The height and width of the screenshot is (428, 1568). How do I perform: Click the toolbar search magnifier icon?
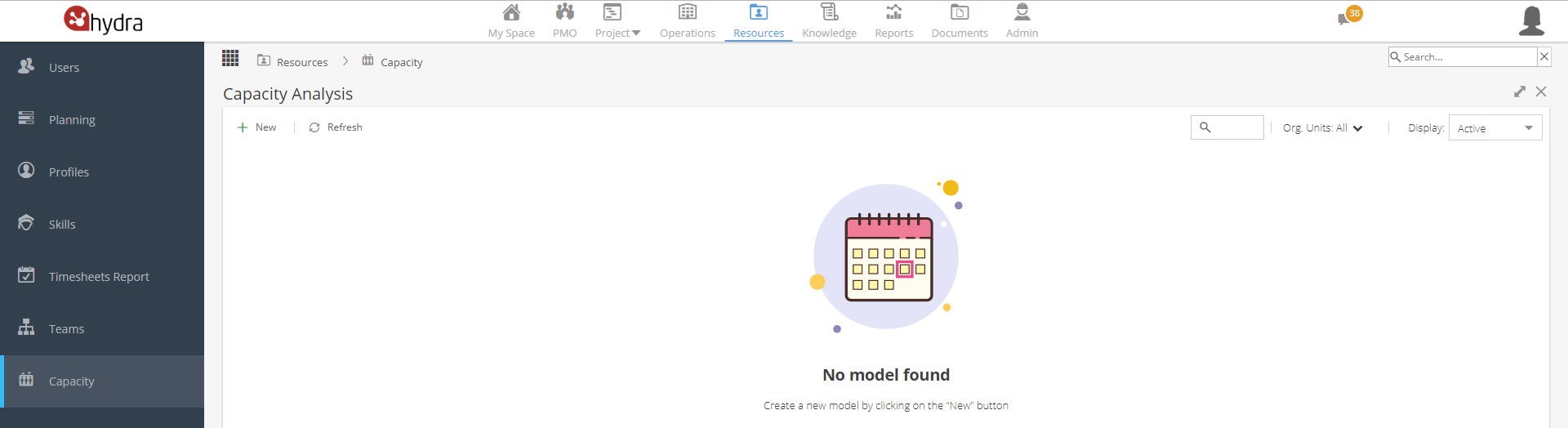tap(1205, 127)
